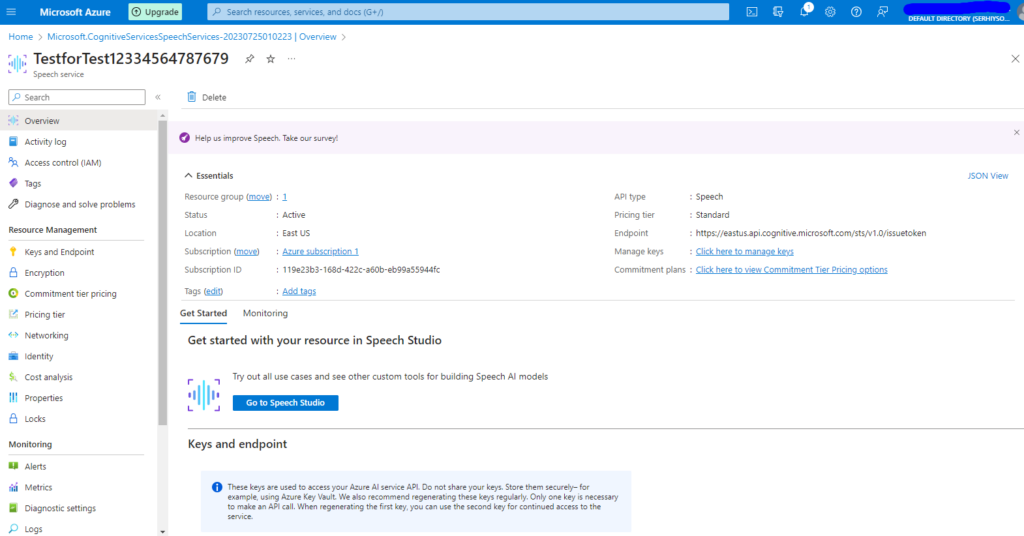
Task: Click the Properties icon in sidebar
Action: coord(13,398)
